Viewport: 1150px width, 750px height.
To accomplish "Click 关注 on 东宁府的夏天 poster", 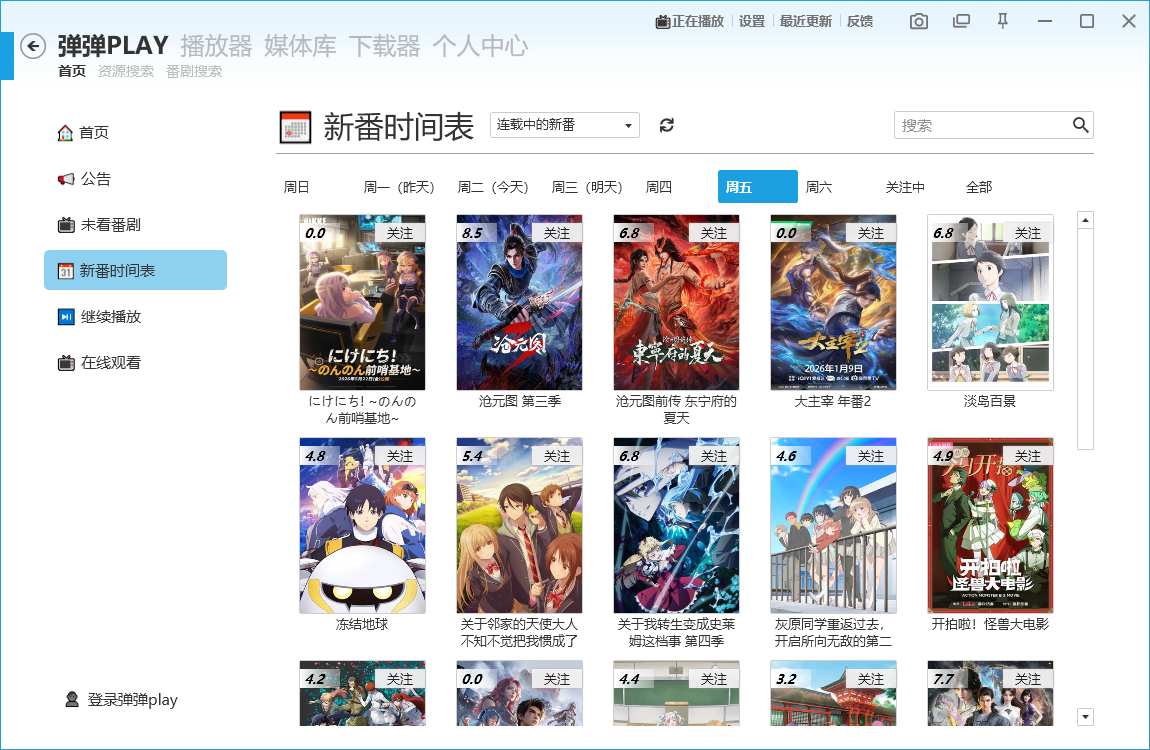I will point(714,233).
